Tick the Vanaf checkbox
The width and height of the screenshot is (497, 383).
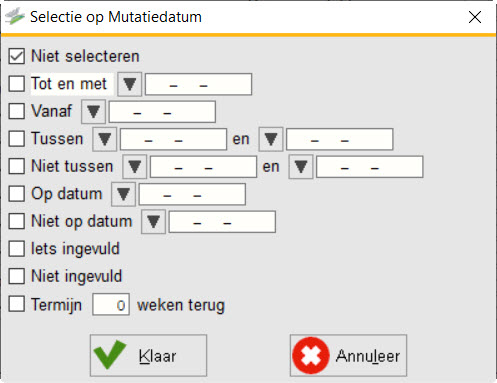(x=17, y=111)
